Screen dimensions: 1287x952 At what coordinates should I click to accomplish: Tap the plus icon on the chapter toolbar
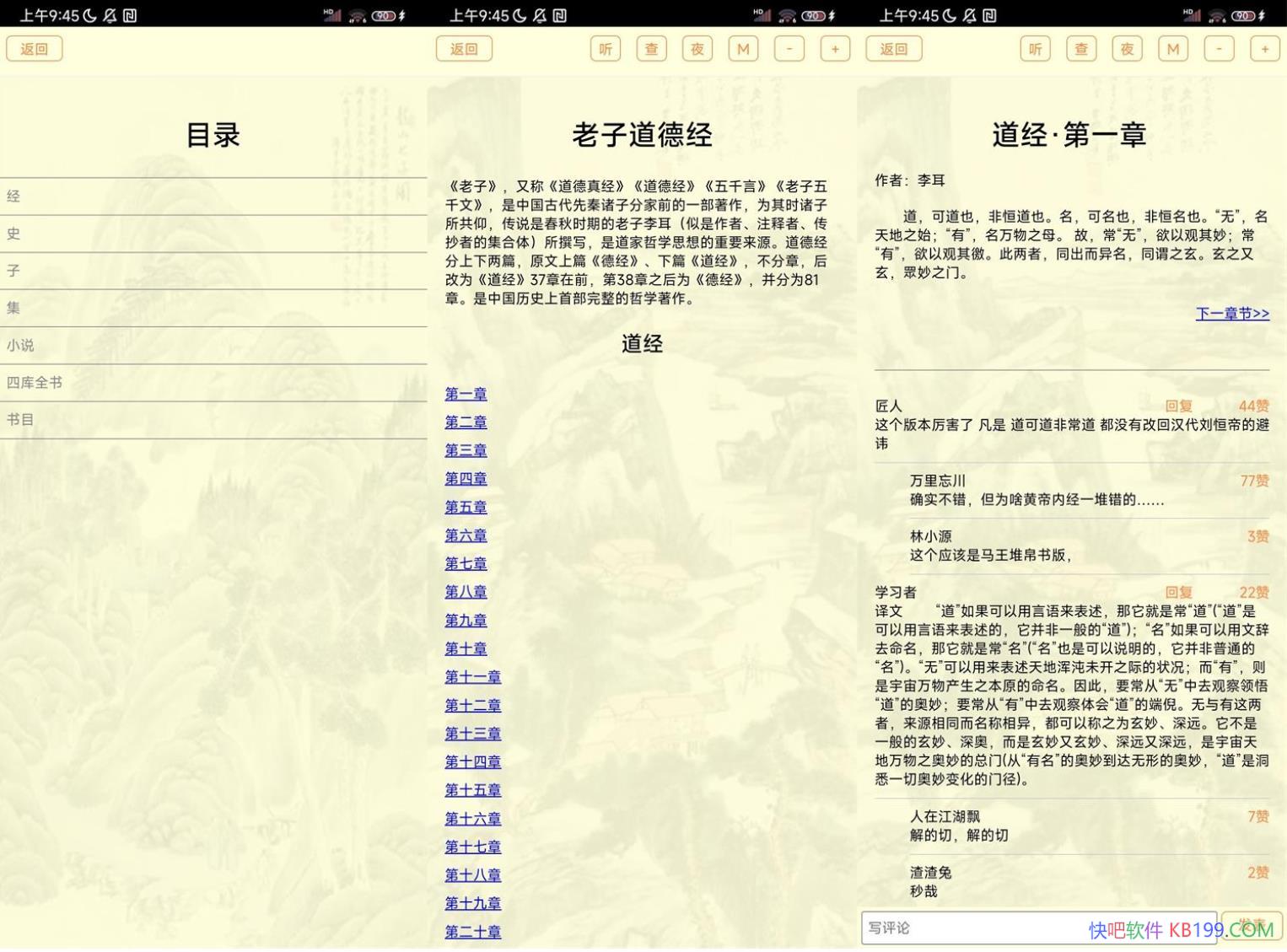click(1265, 48)
